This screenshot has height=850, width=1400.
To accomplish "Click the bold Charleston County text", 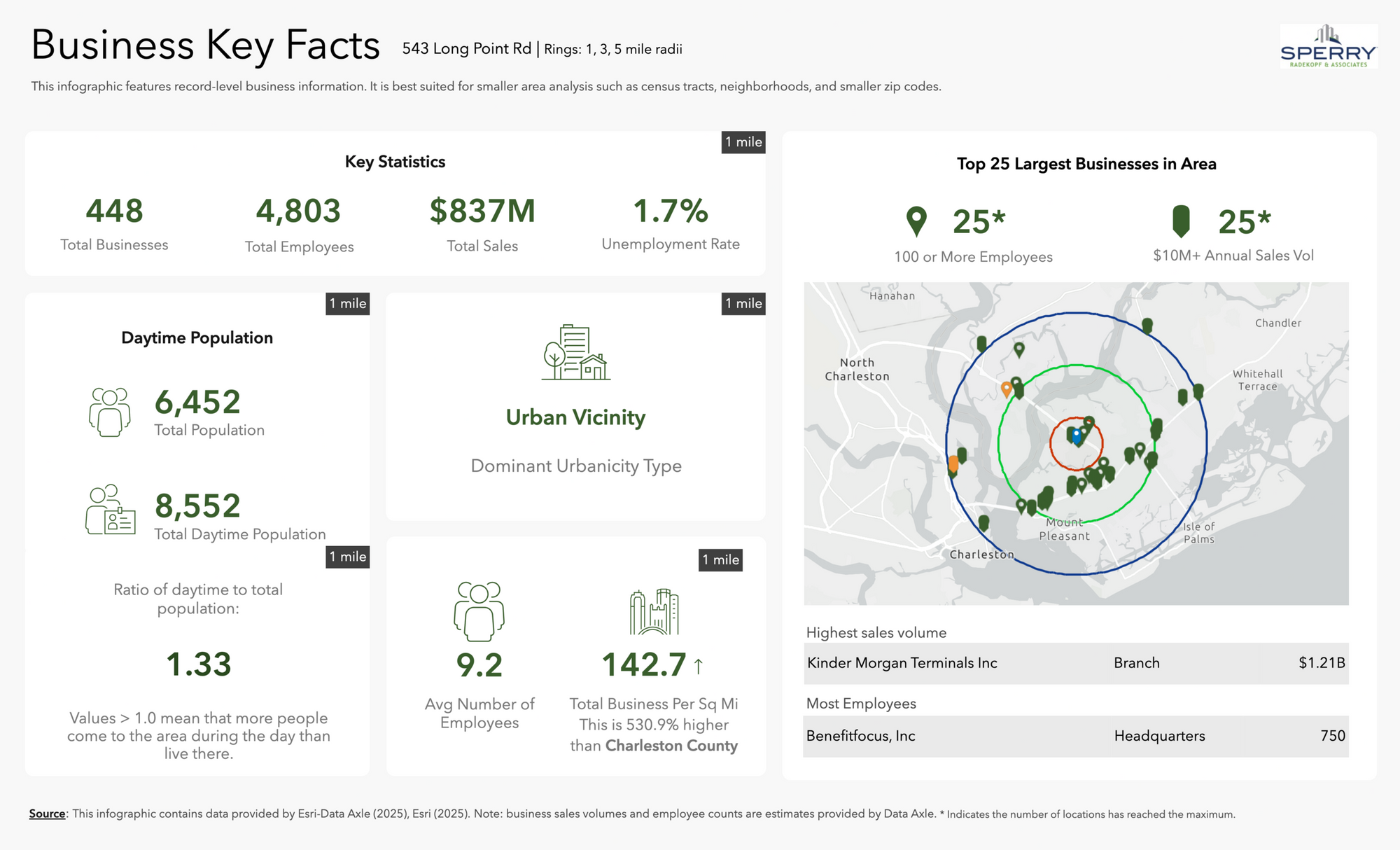I will click(x=671, y=746).
